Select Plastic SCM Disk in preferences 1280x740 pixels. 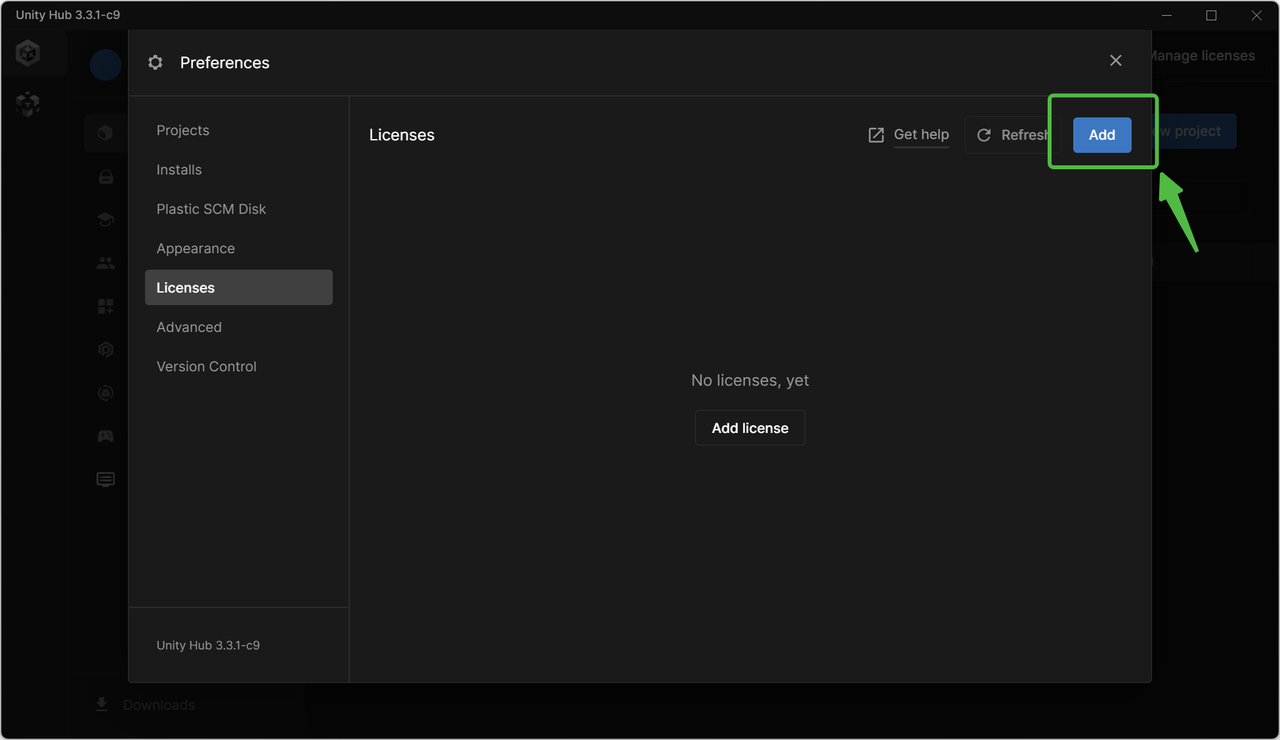click(211, 209)
